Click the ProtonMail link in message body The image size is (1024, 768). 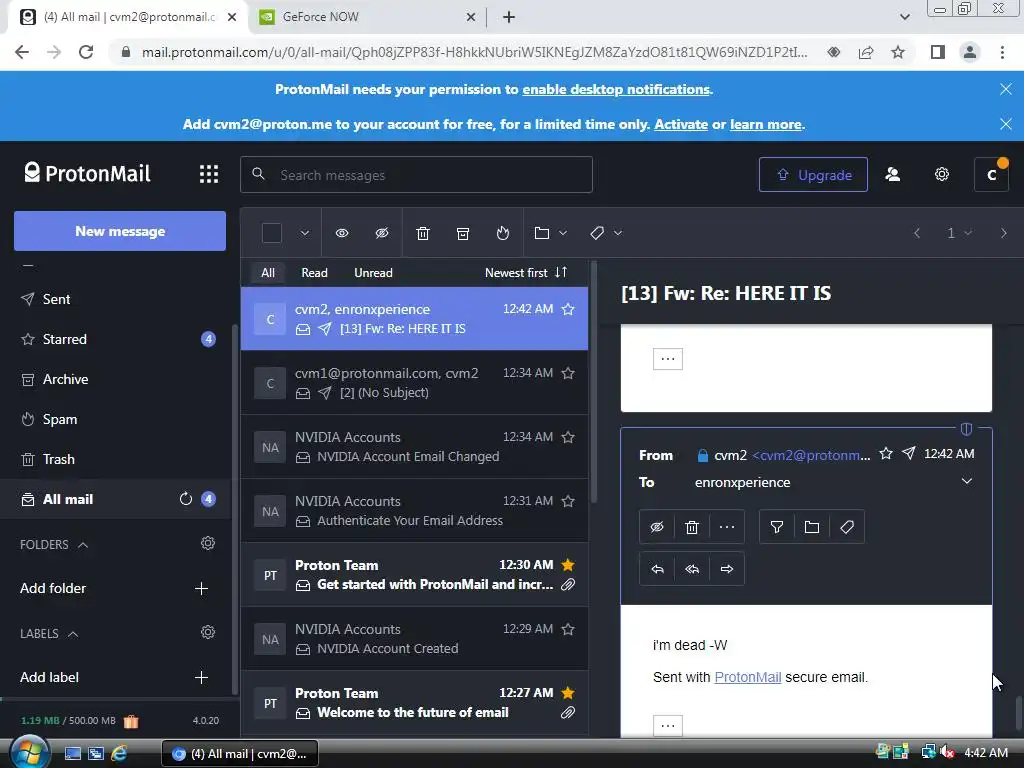(x=748, y=677)
